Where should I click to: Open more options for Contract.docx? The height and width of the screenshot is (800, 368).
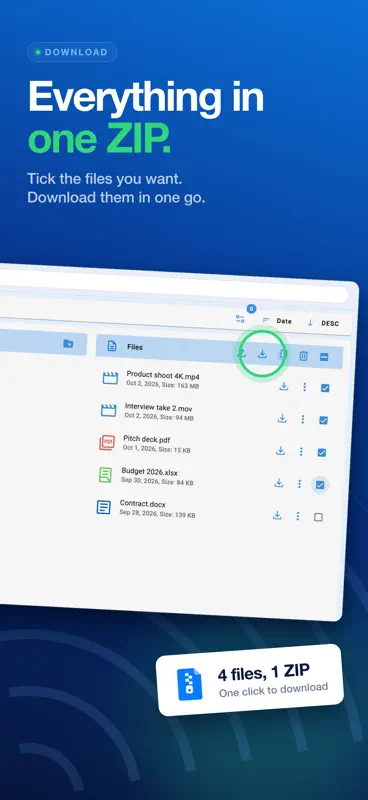click(x=298, y=516)
